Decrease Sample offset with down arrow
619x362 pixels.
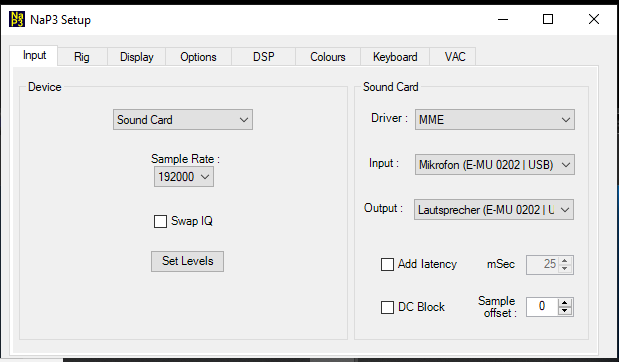point(565,311)
